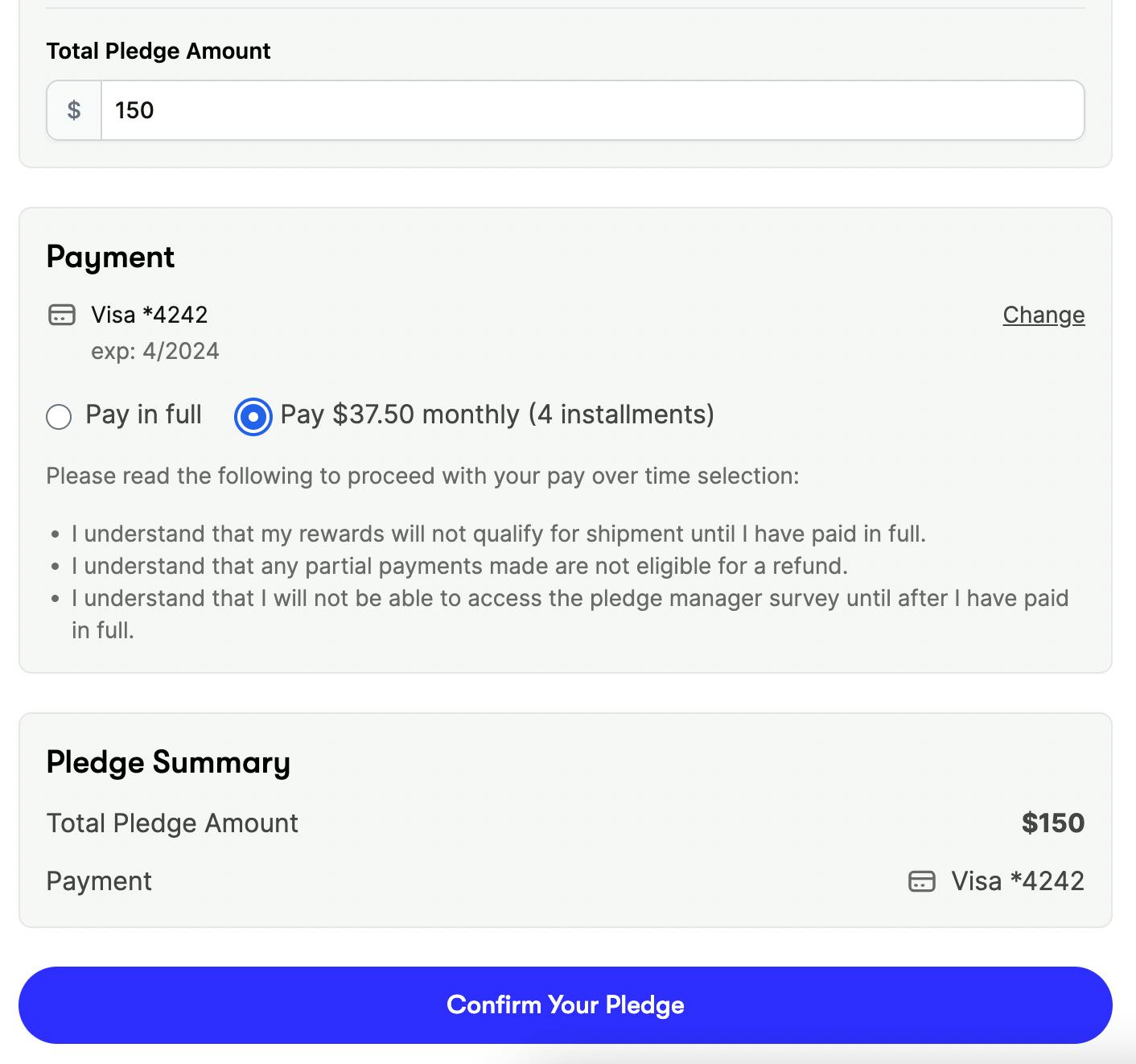Click "Pay $37.50 monthly (4 installments)" label
Screen dimensions: 1136x1064
(496, 414)
